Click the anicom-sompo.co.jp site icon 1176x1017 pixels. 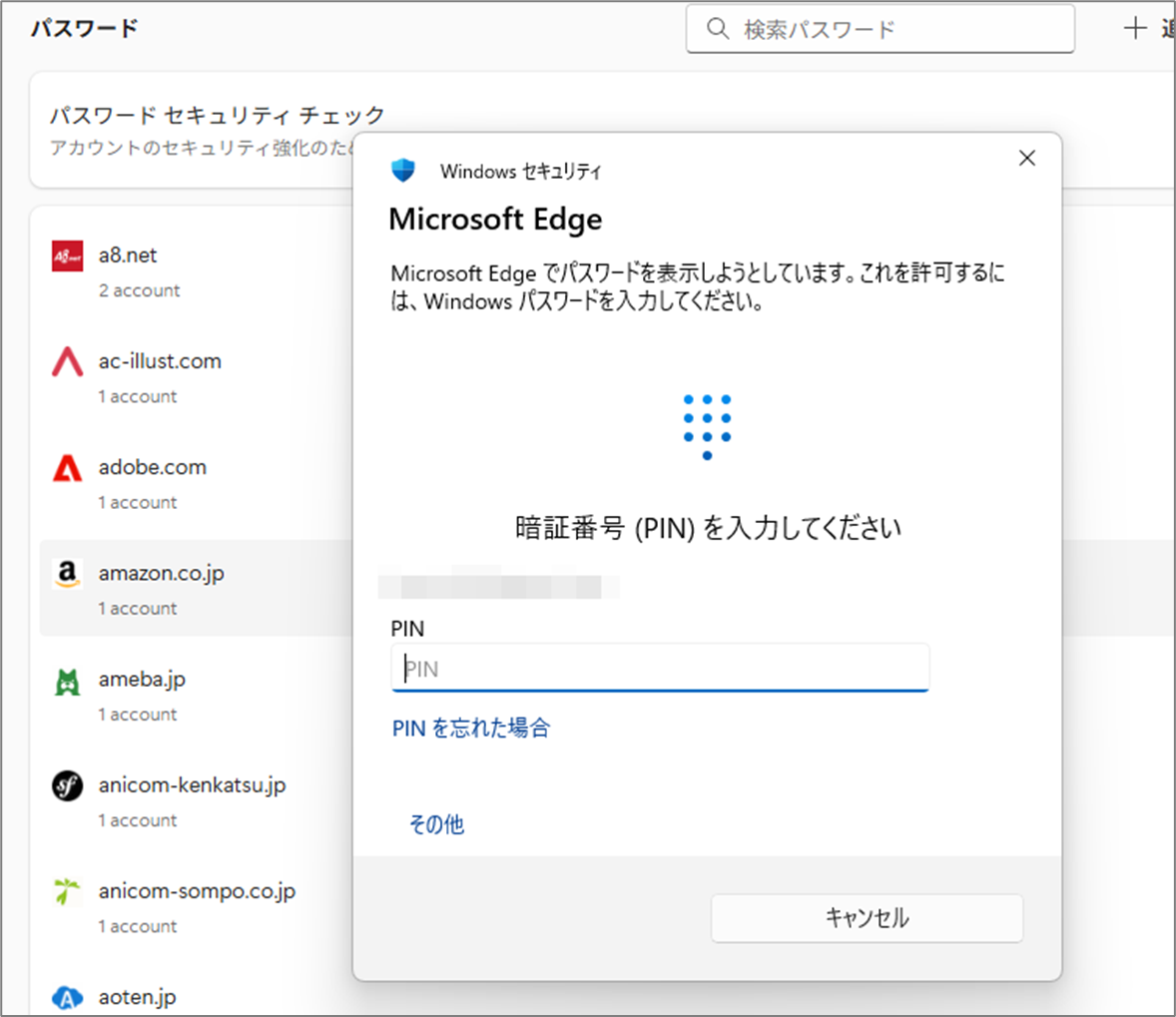coord(66,891)
